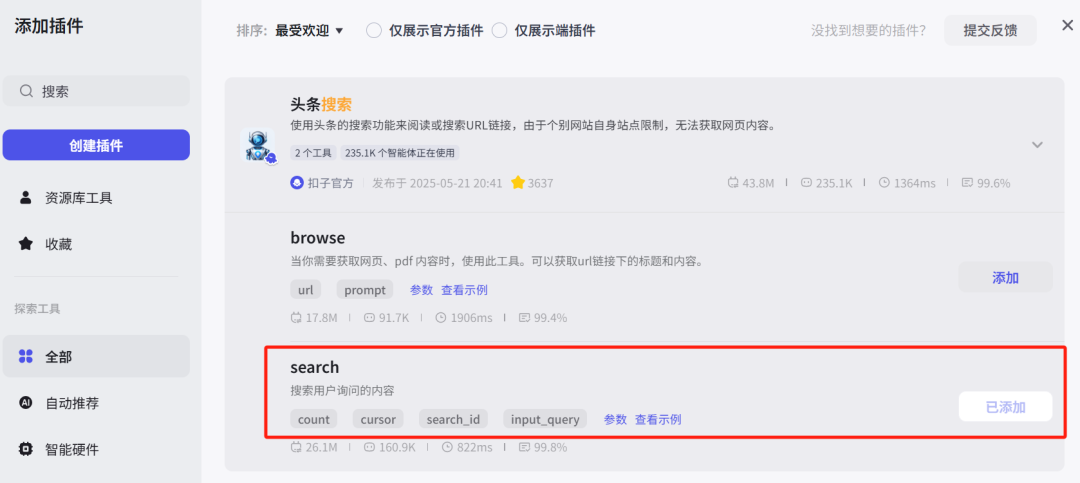Click the yellow star rating icon
This screenshot has width=1080, height=483.
pos(517,183)
